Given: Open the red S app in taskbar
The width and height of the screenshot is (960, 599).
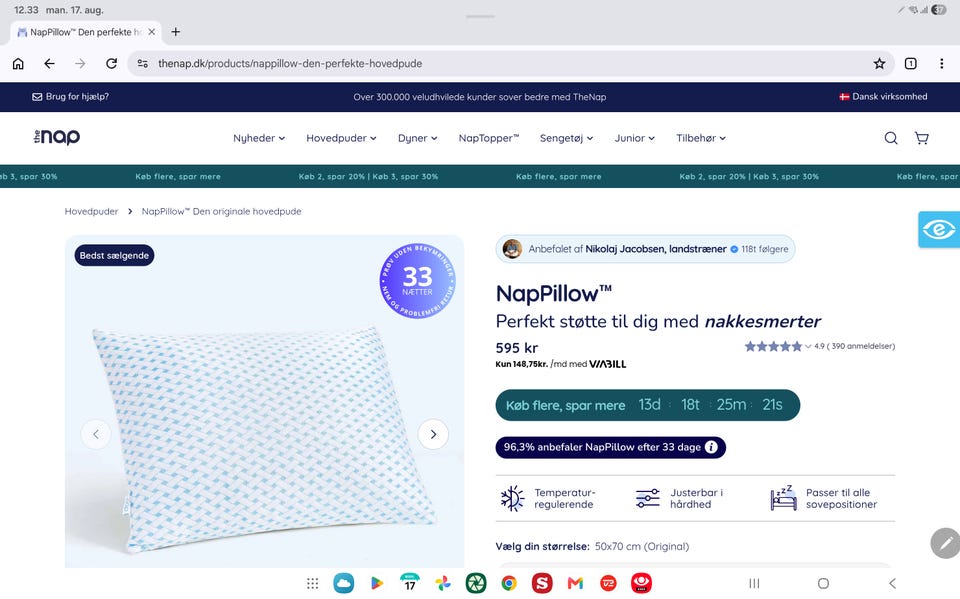Looking at the screenshot, I should [542, 583].
